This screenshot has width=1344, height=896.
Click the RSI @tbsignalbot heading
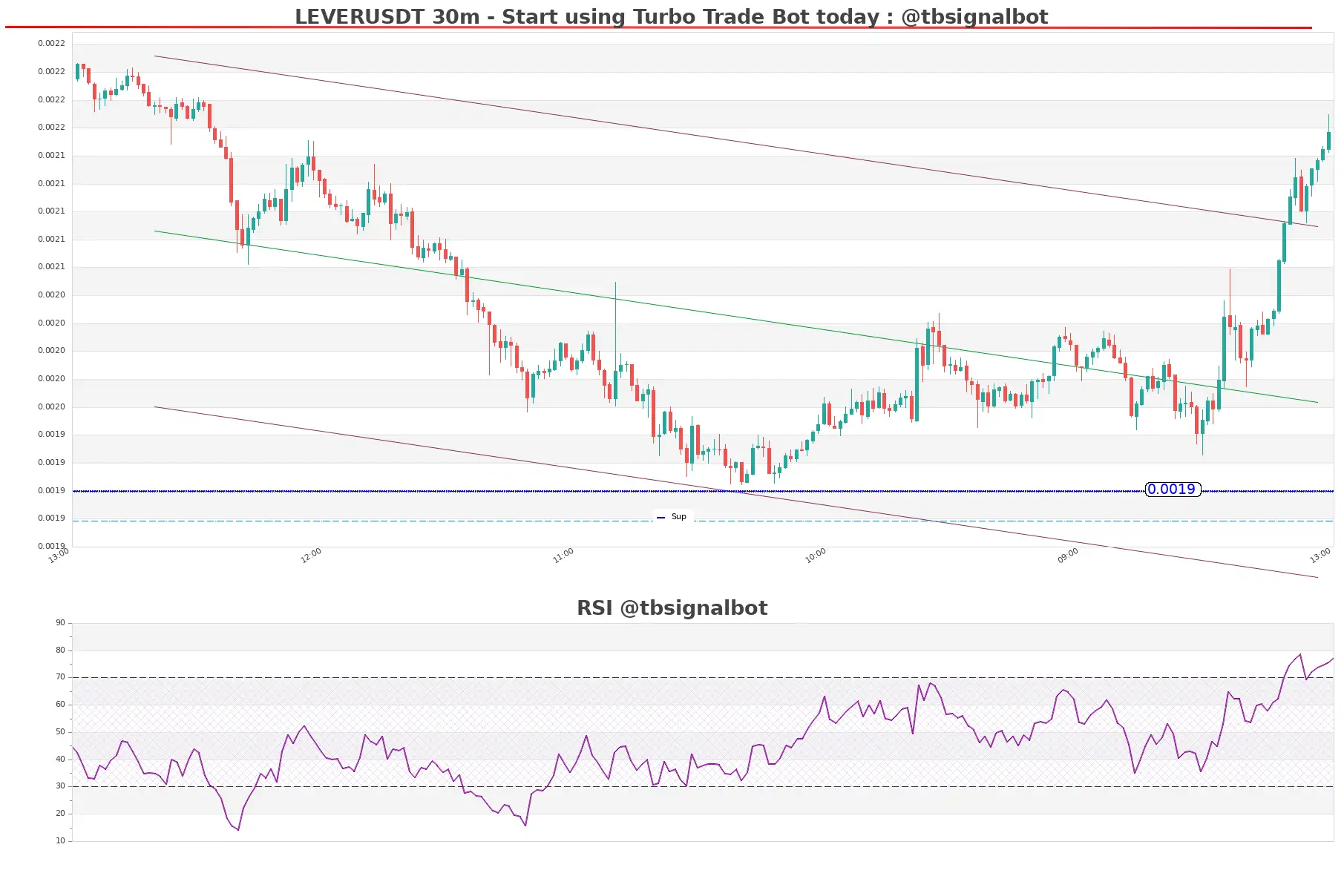point(672,607)
